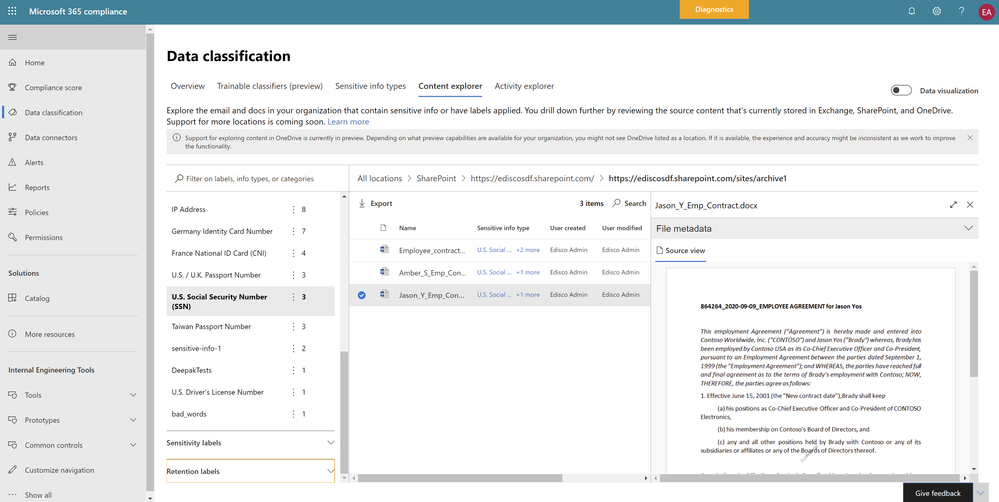Image resolution: width=999 pixels, height=502 pixels.
Task: Click the Data connectors icon
Action: click(x=12, y=137)
